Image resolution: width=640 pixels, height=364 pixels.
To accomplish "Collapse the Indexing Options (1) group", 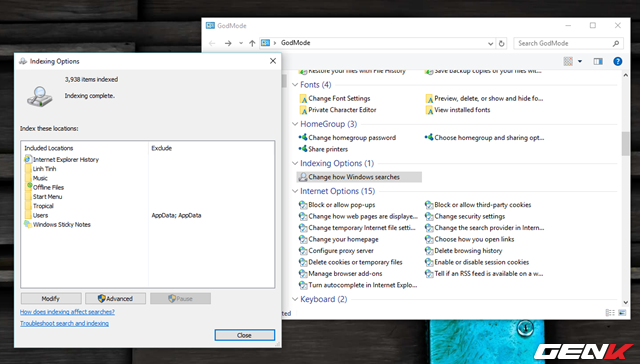I will tap(295, 163).
